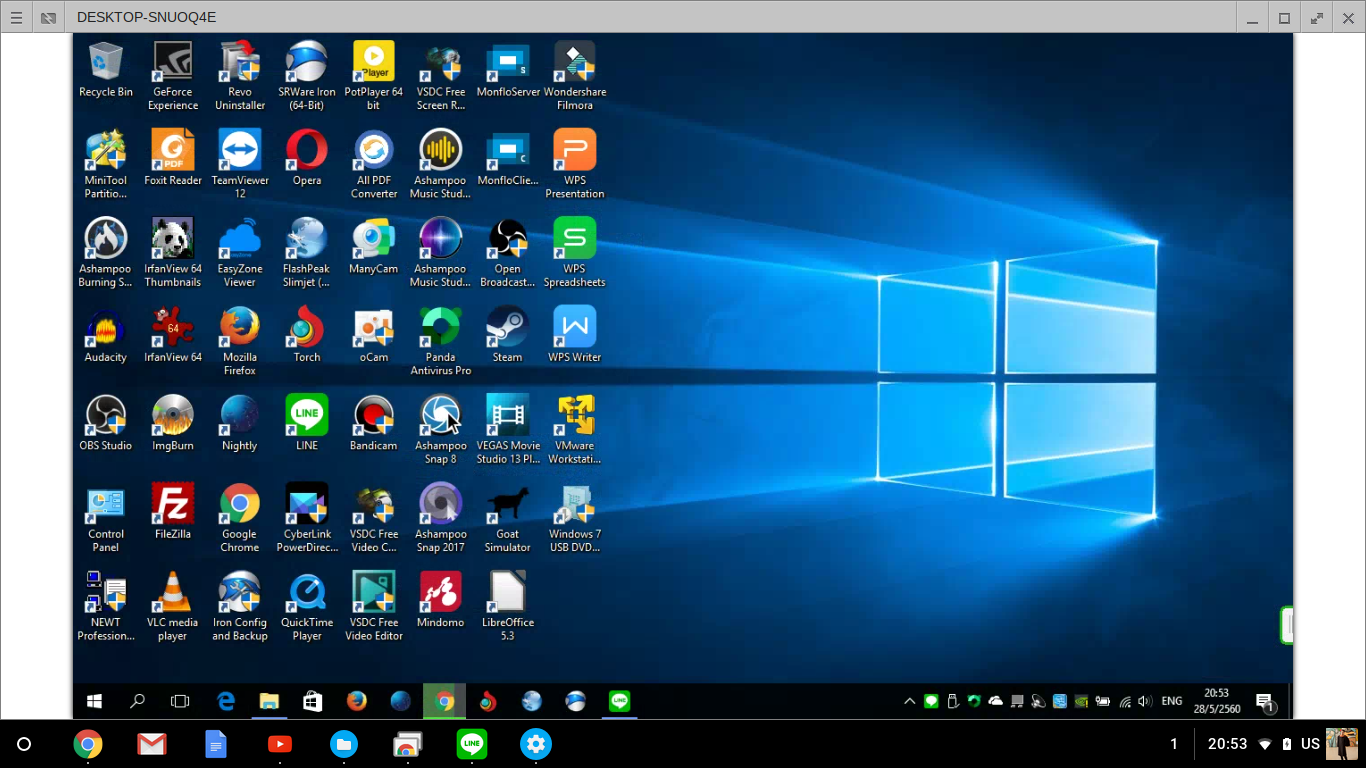Open LibreOffice 5.3 desktop icon
The height and width of the screenshot is (768, 1366).
(508, 606)
